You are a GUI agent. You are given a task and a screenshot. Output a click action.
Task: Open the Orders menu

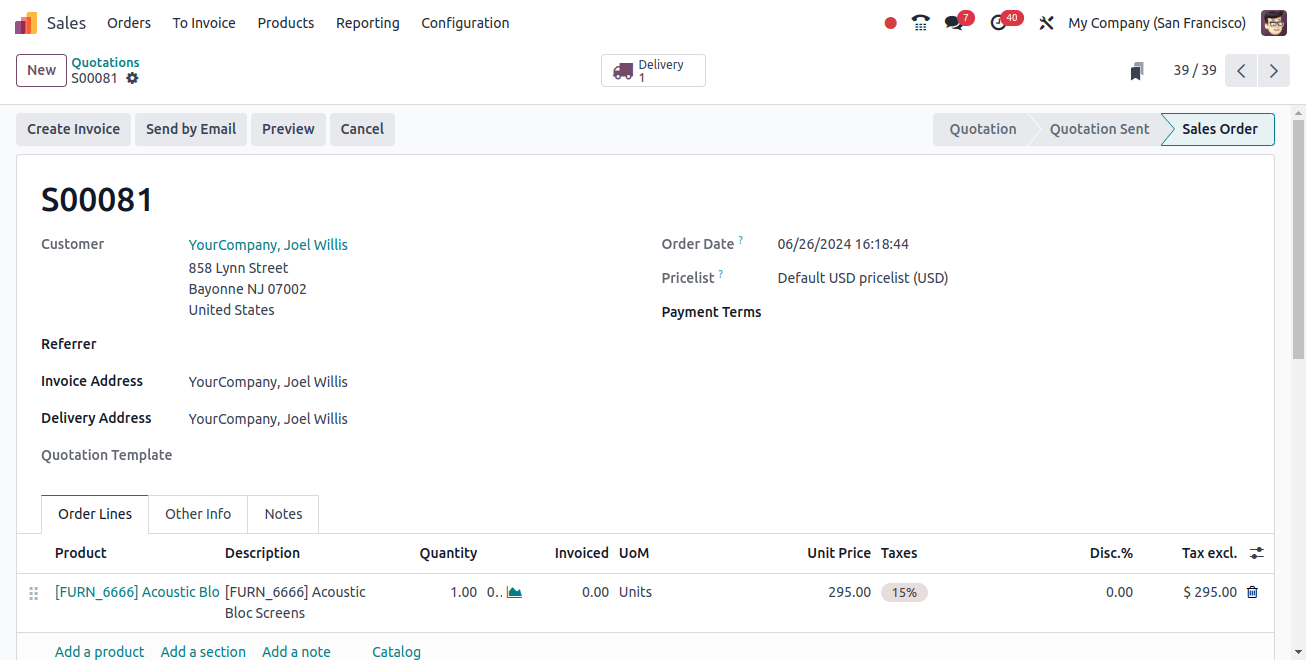pos(129,23)
